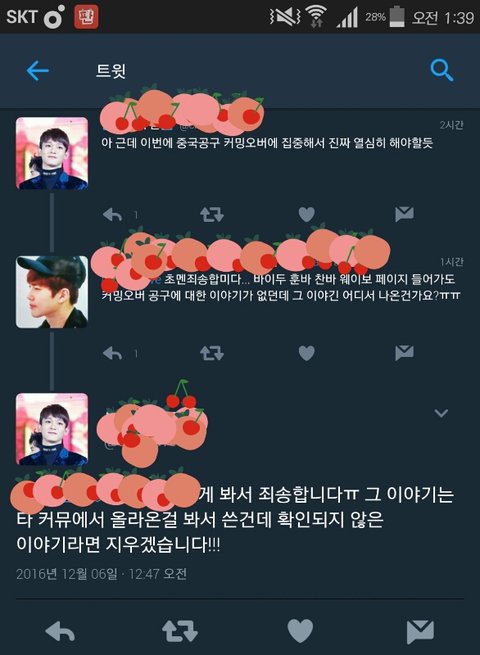Send the first tweet via message icon

404,214
